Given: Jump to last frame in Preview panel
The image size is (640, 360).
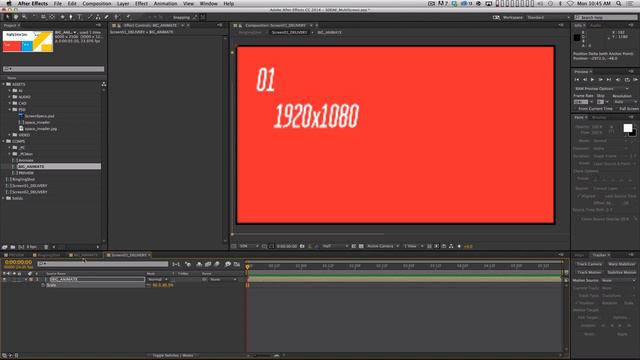Looking at the screenshot, I should (609, 80).
